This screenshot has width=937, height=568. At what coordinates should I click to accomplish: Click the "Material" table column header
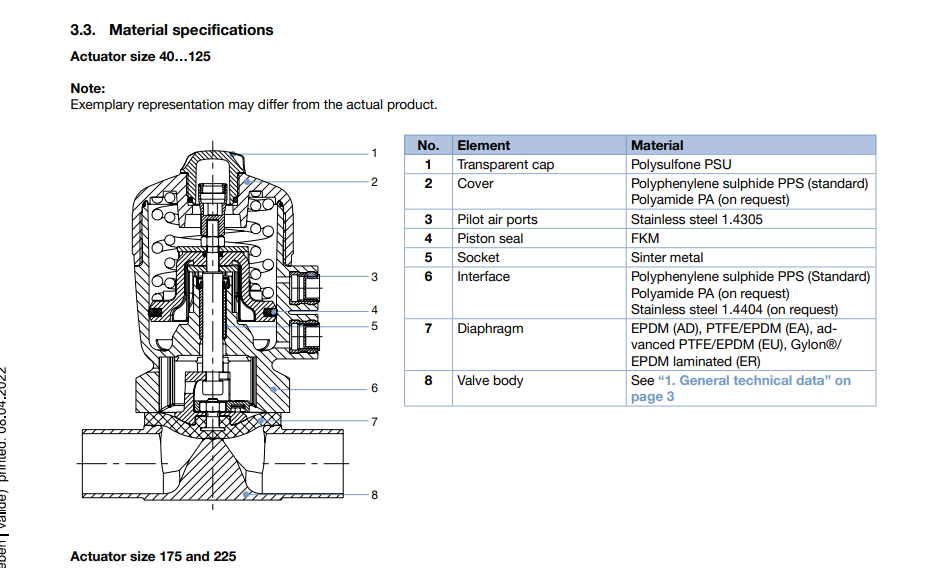(657, 145)
